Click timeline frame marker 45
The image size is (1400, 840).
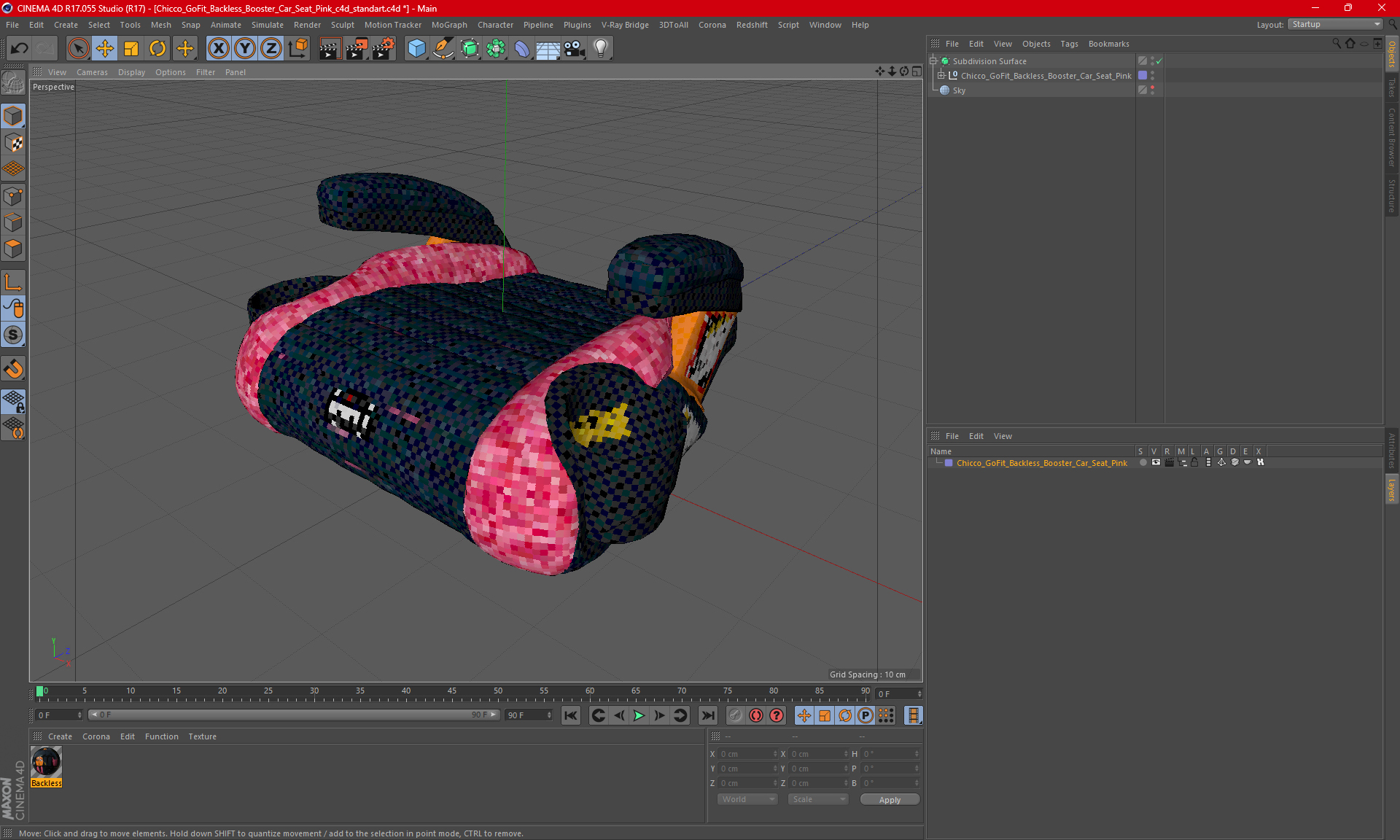pos(452,691)
